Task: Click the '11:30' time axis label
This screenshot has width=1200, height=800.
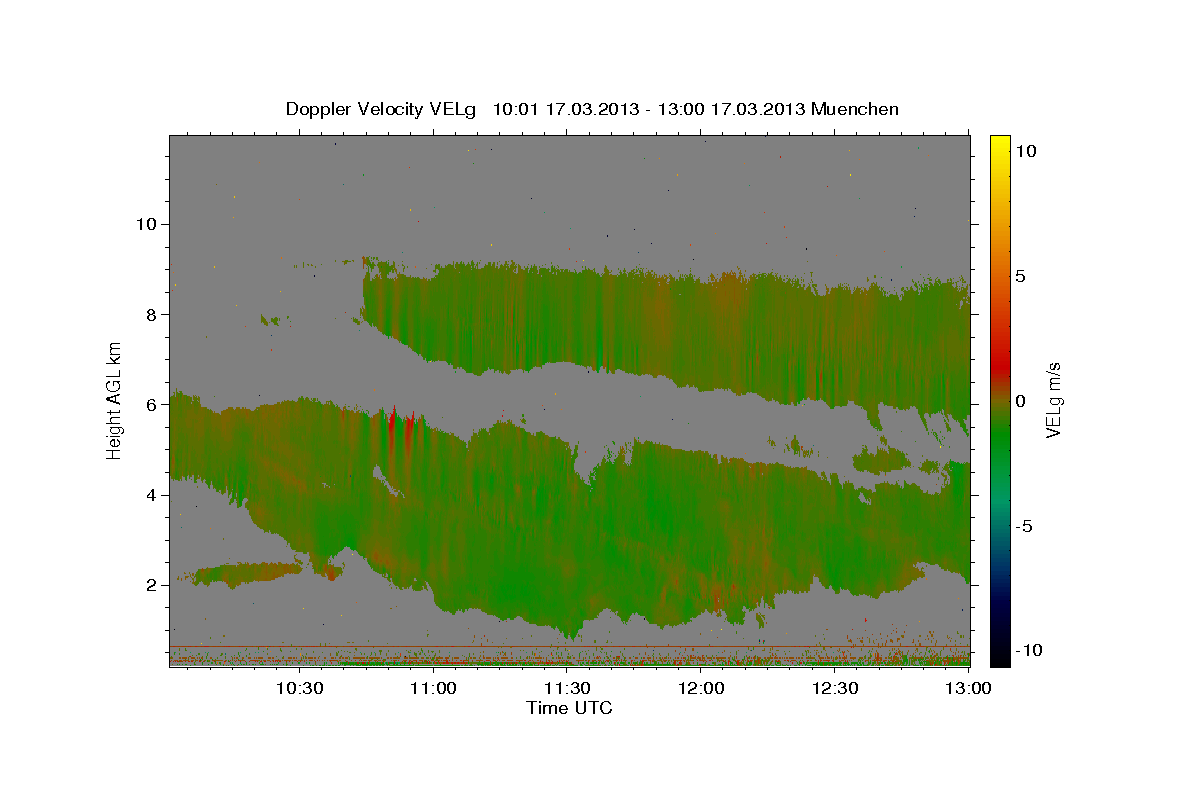Action: pos(567,688)
